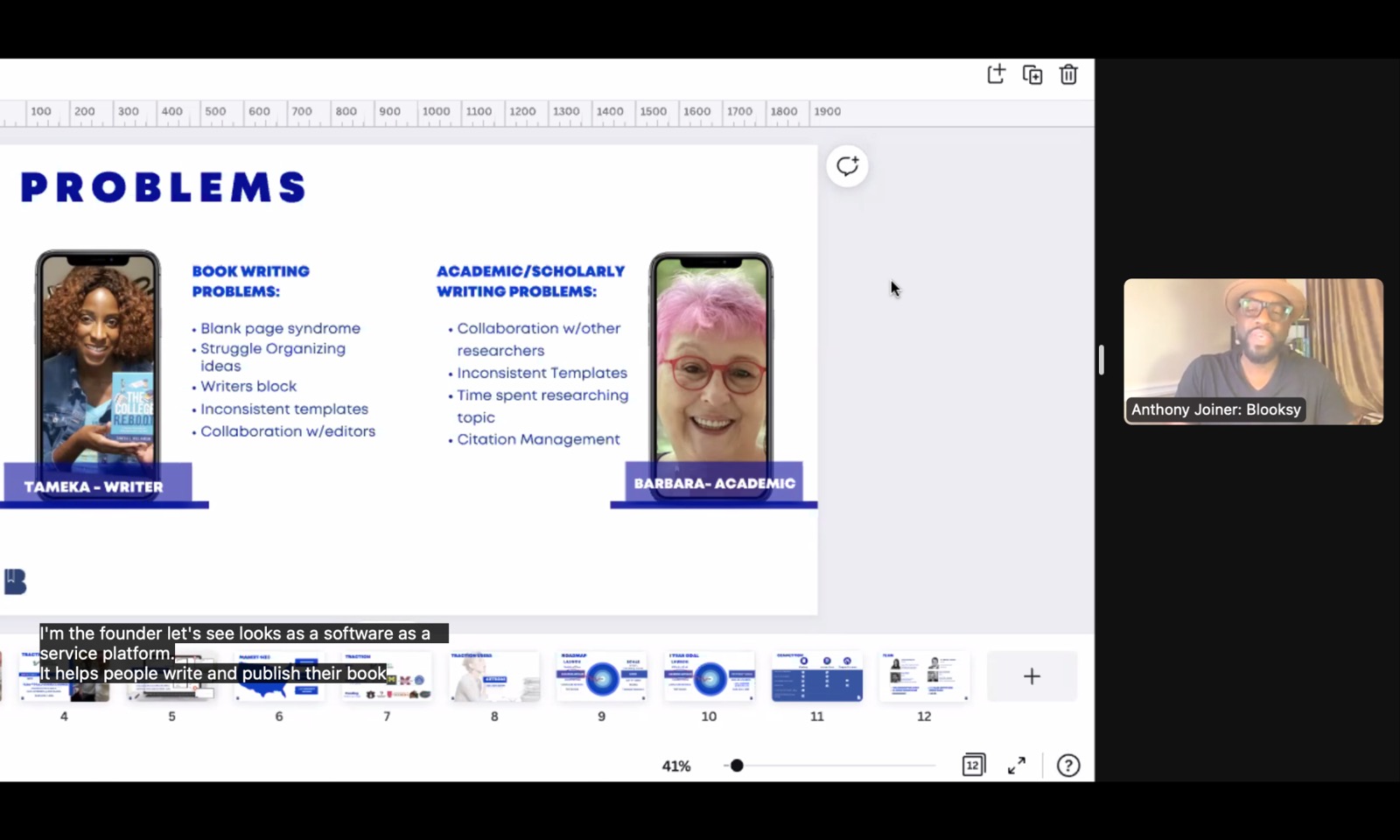Select slide thumbnail 12 Team
Image resolution: width=1400 pixels, height=840 pixels.
click(x=924, y=676)
